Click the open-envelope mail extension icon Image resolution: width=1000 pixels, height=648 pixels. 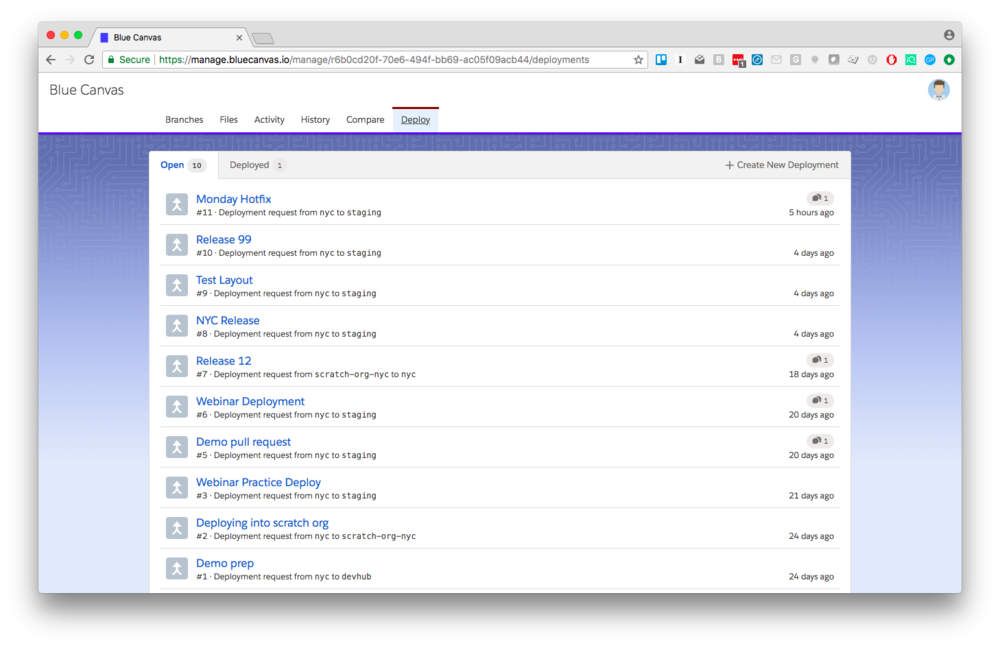point(700,60)
